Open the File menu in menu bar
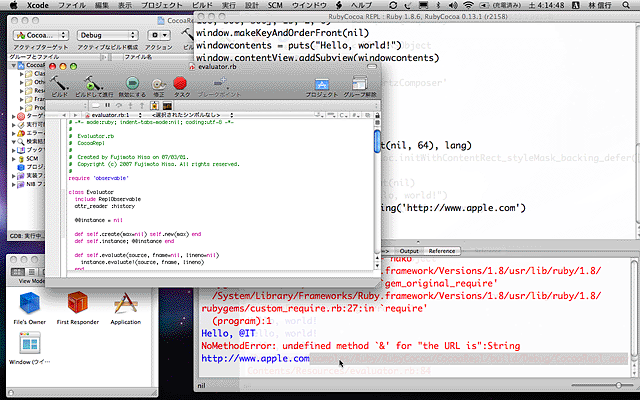The height and width of the screenshot is (400, 640). point(72,5)
